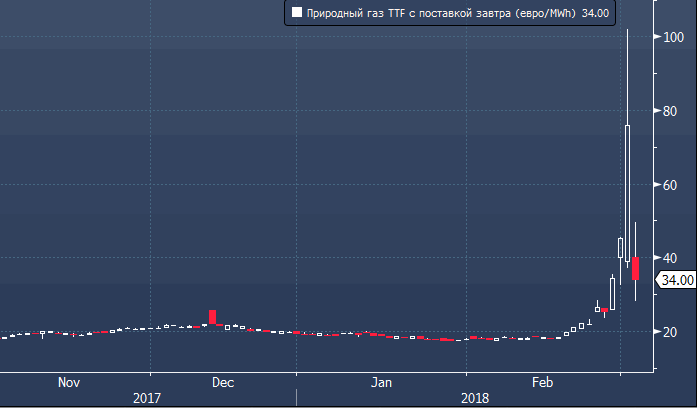Select the Nov month label on time axis

tap(68, 382)
